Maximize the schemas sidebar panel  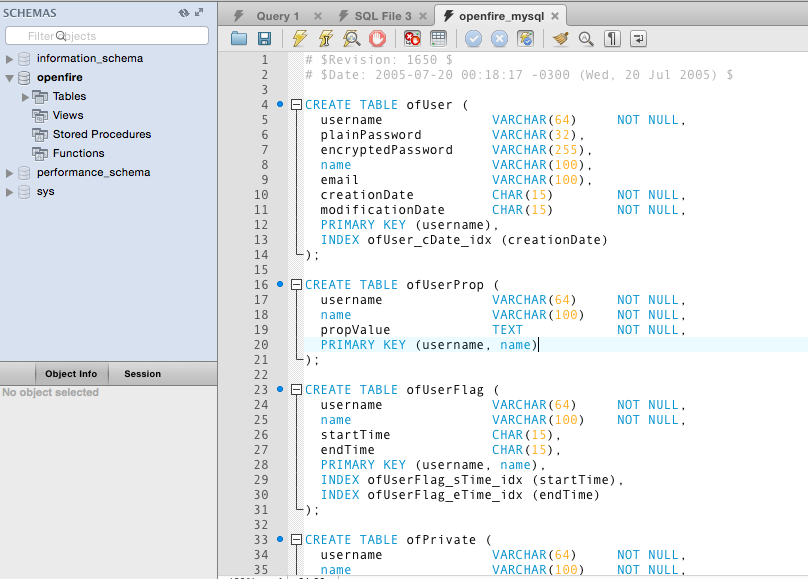click(x=199, y=12)
